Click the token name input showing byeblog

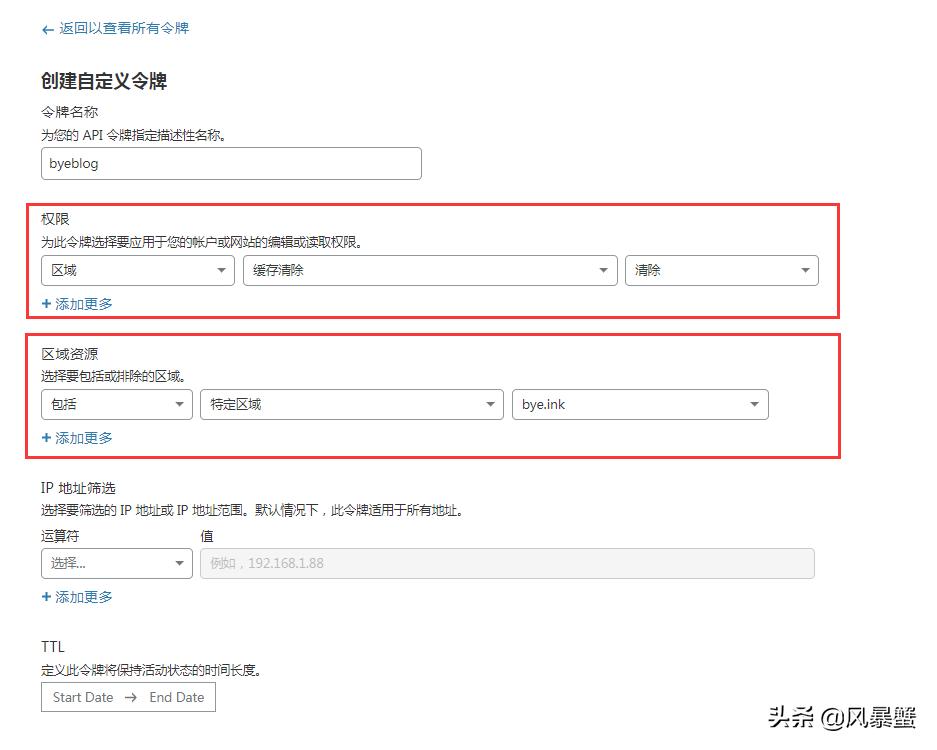[230, 163]
